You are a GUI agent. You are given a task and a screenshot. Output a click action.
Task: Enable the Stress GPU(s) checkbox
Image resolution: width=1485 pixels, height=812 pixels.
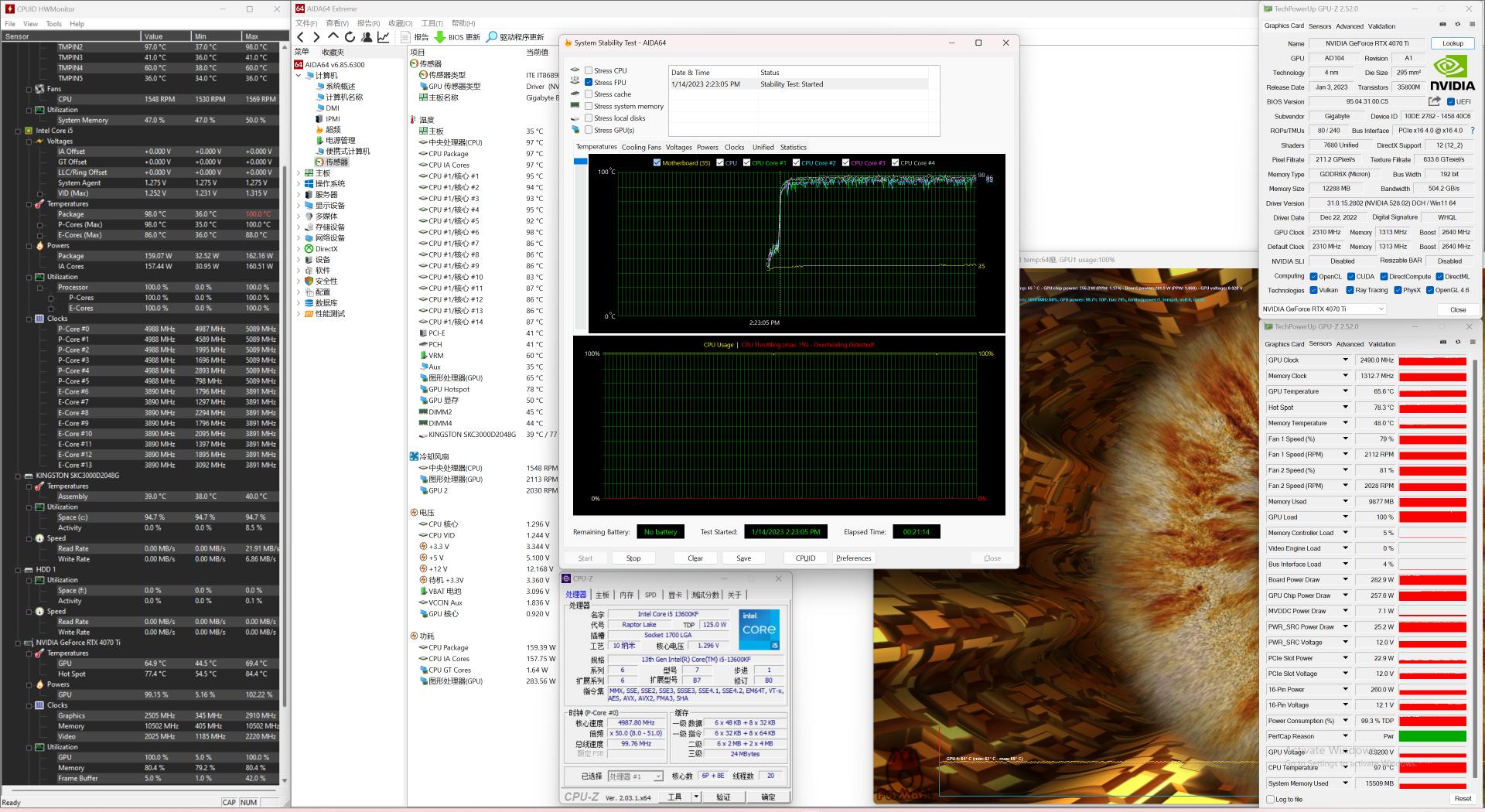coord(589,130)
